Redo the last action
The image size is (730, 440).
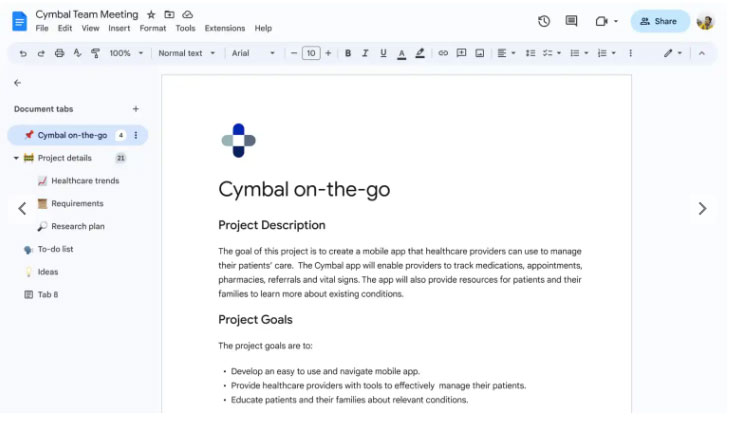pos(41,53)
